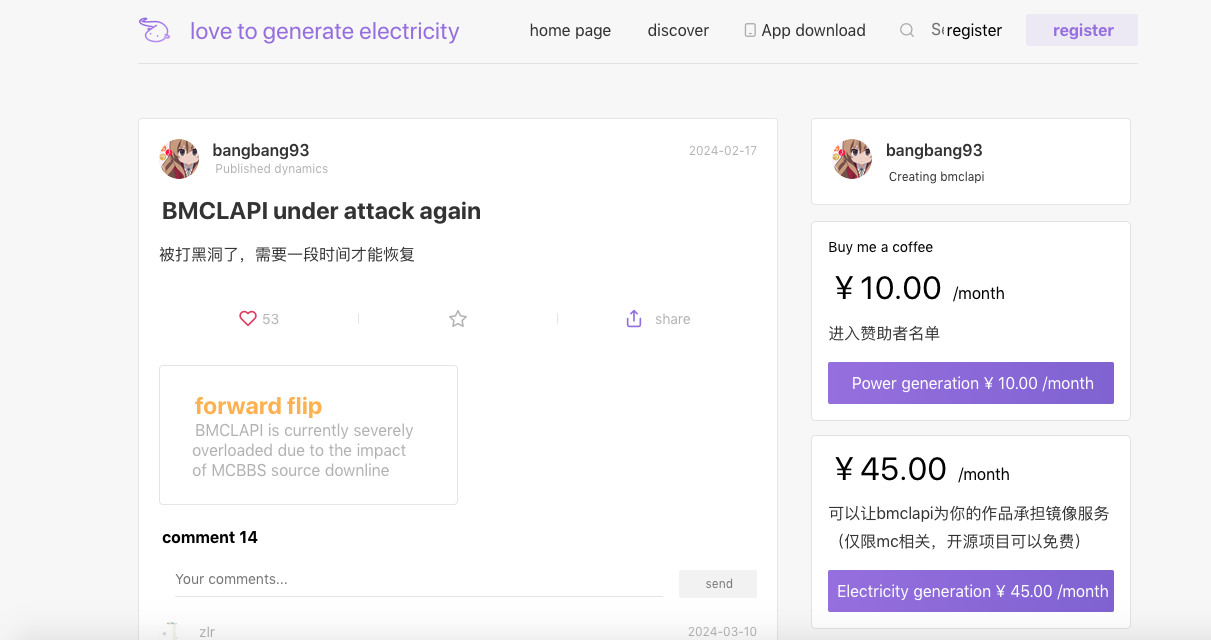Click the site logo icon in header

(x=154, y=31)
